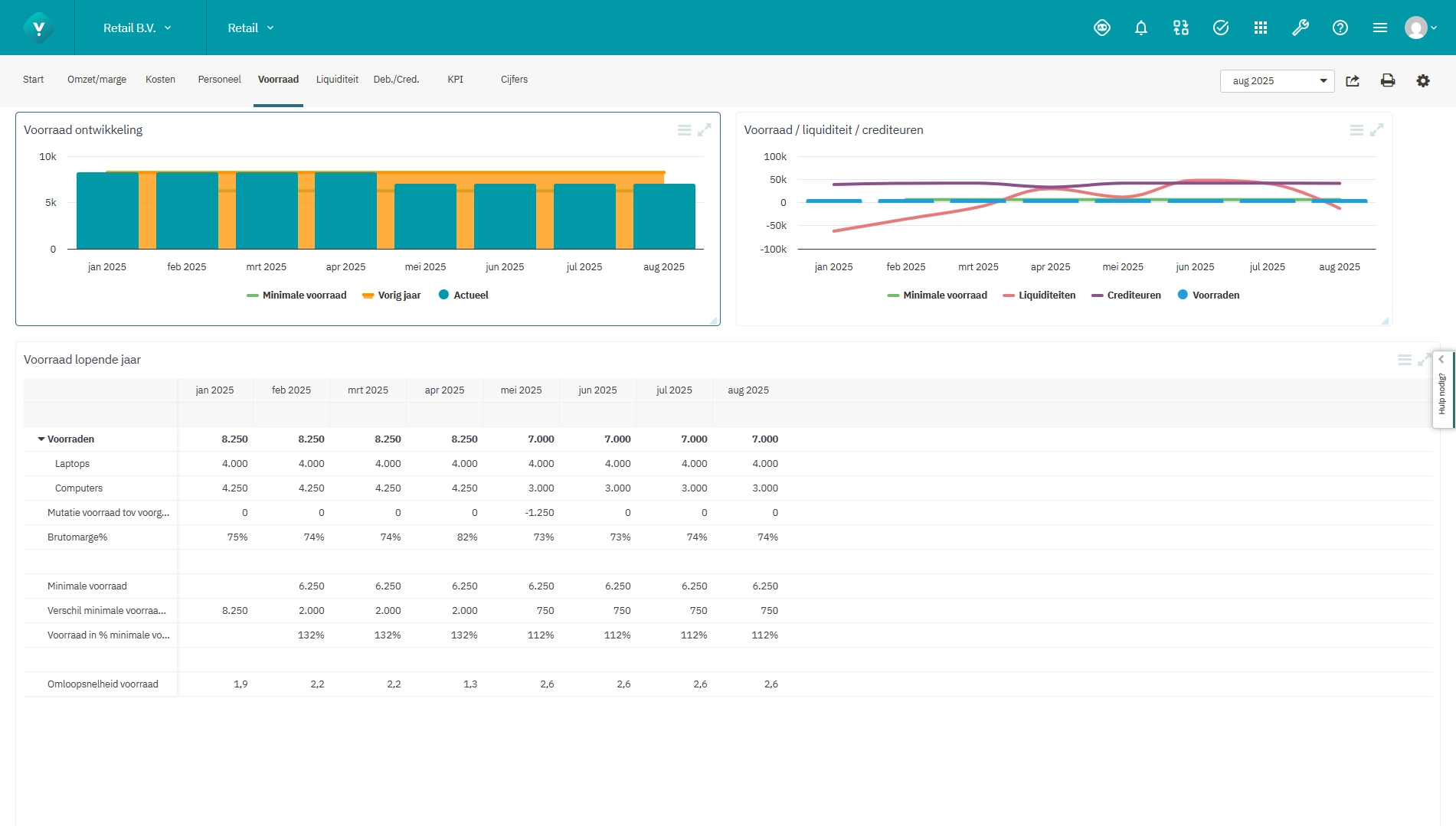Collapse the Voorraden table row
The height and width of the screenshot is (826, 1456).
point(41,439)
